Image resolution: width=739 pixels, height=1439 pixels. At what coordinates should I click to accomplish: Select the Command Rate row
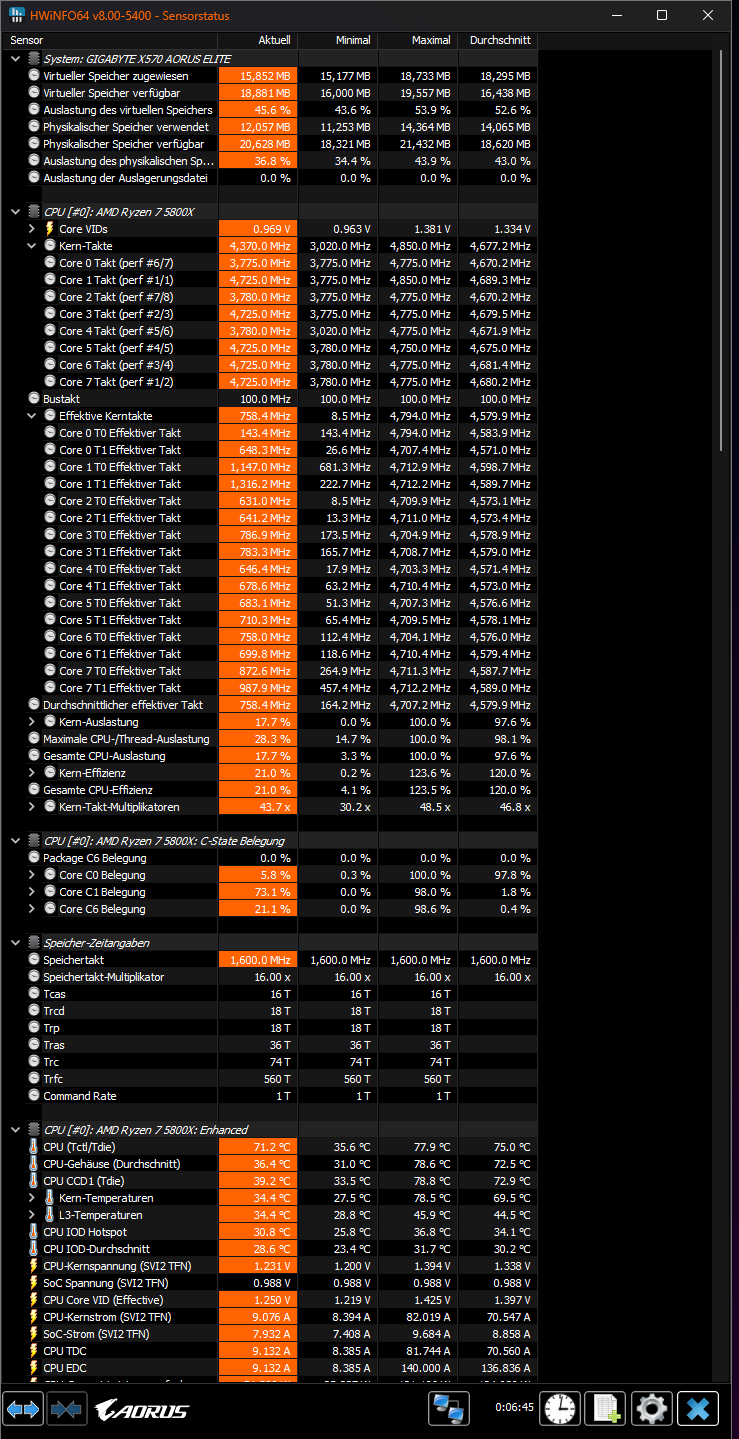tap(270, 1096)
